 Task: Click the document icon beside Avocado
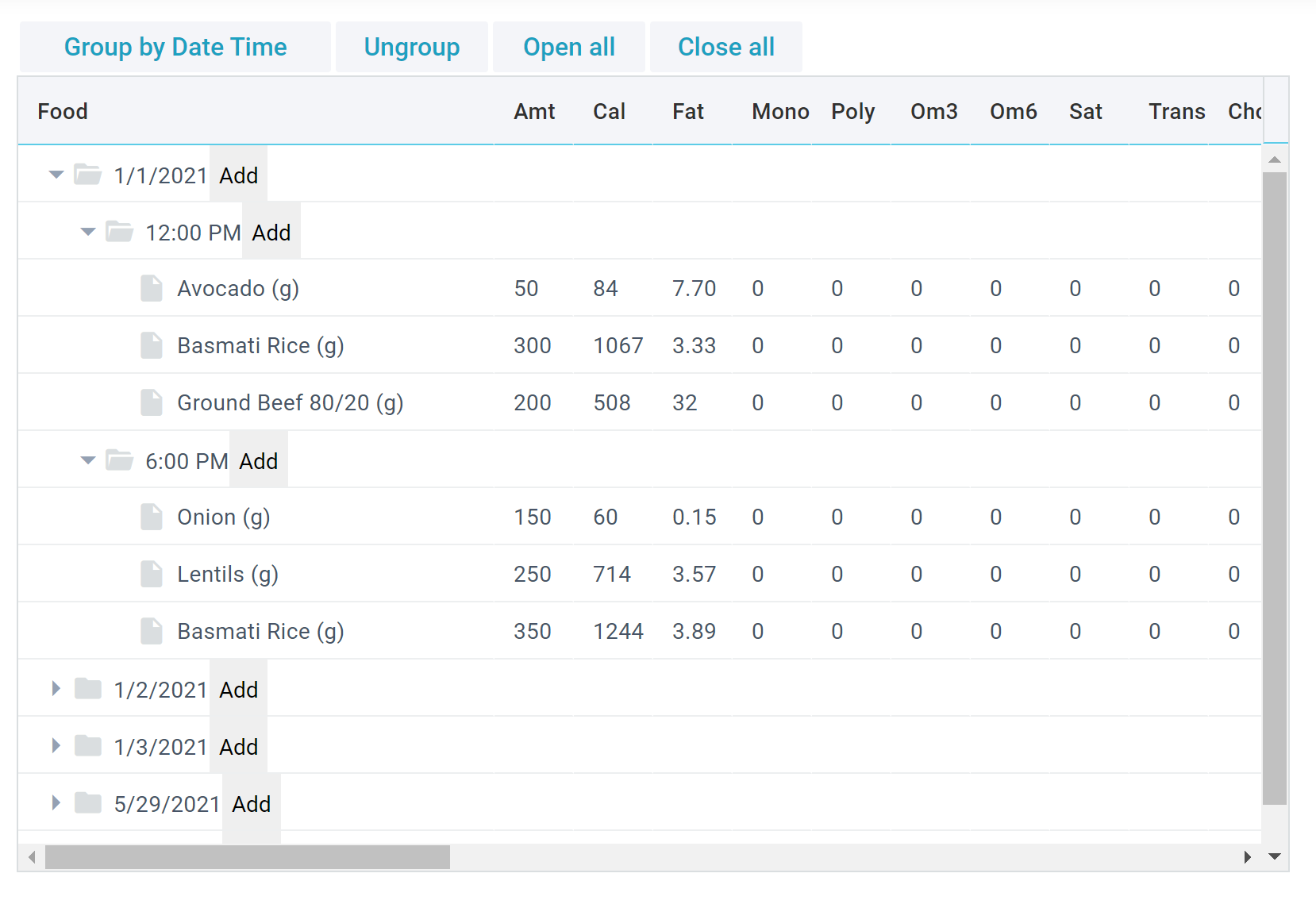coord(151,288)
